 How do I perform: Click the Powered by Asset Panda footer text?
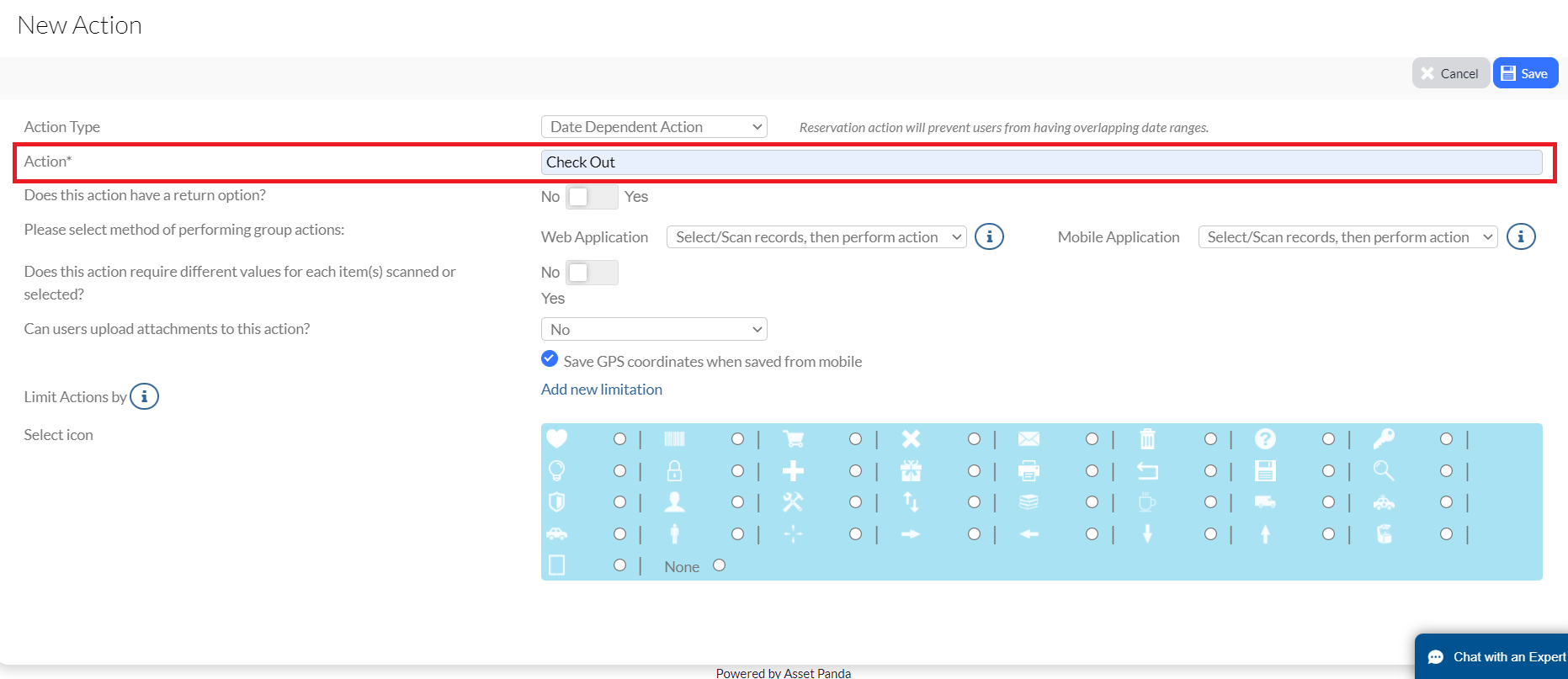tap(784, 673)
